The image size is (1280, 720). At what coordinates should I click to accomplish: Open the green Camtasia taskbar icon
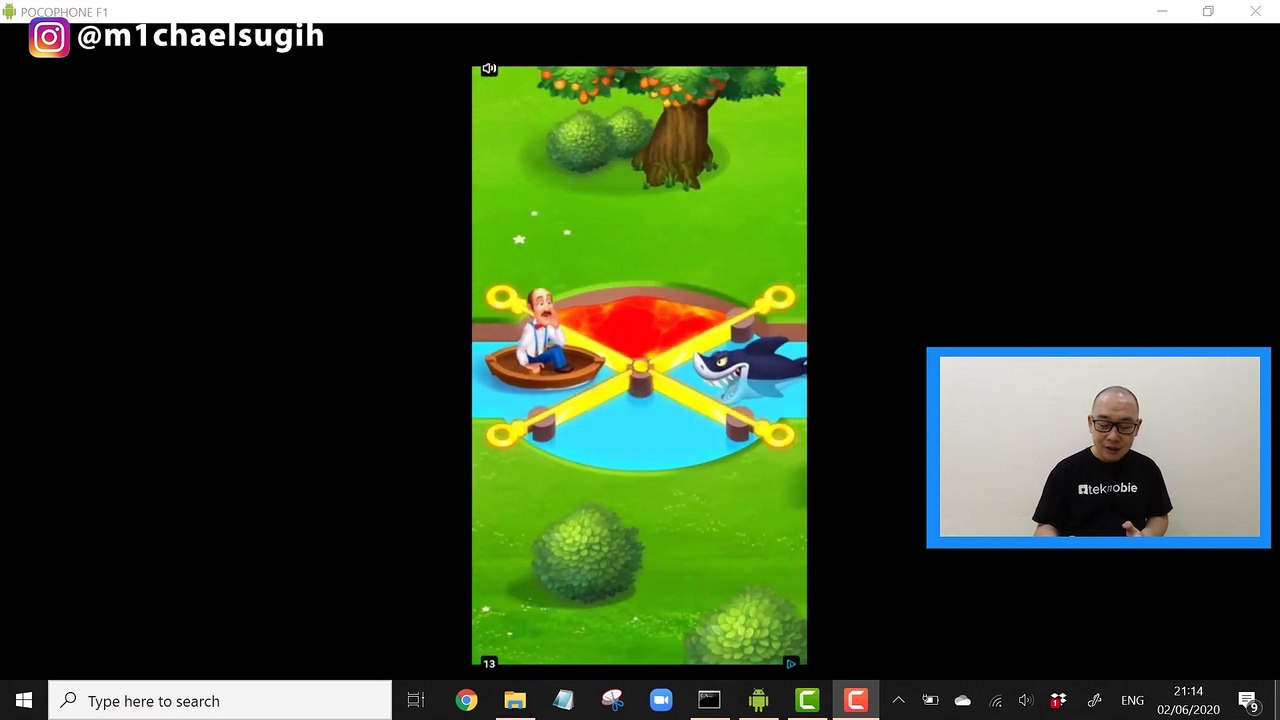coord(807,700)
